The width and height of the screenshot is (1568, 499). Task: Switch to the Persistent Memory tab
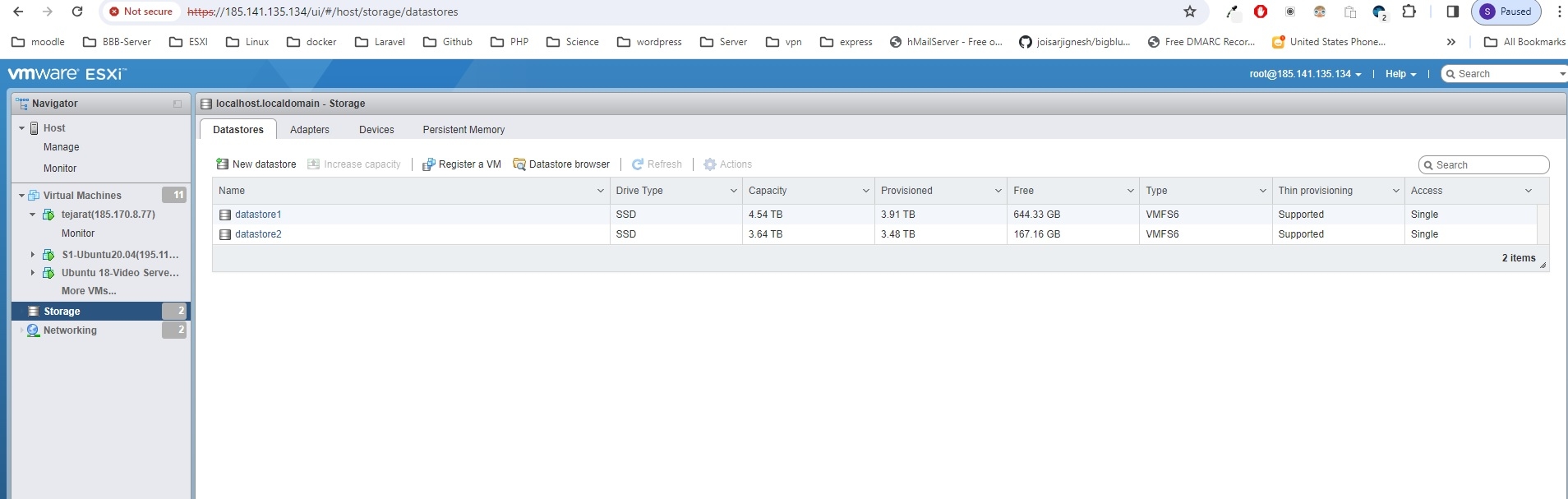pyautogui.click(x=463, y=130)
